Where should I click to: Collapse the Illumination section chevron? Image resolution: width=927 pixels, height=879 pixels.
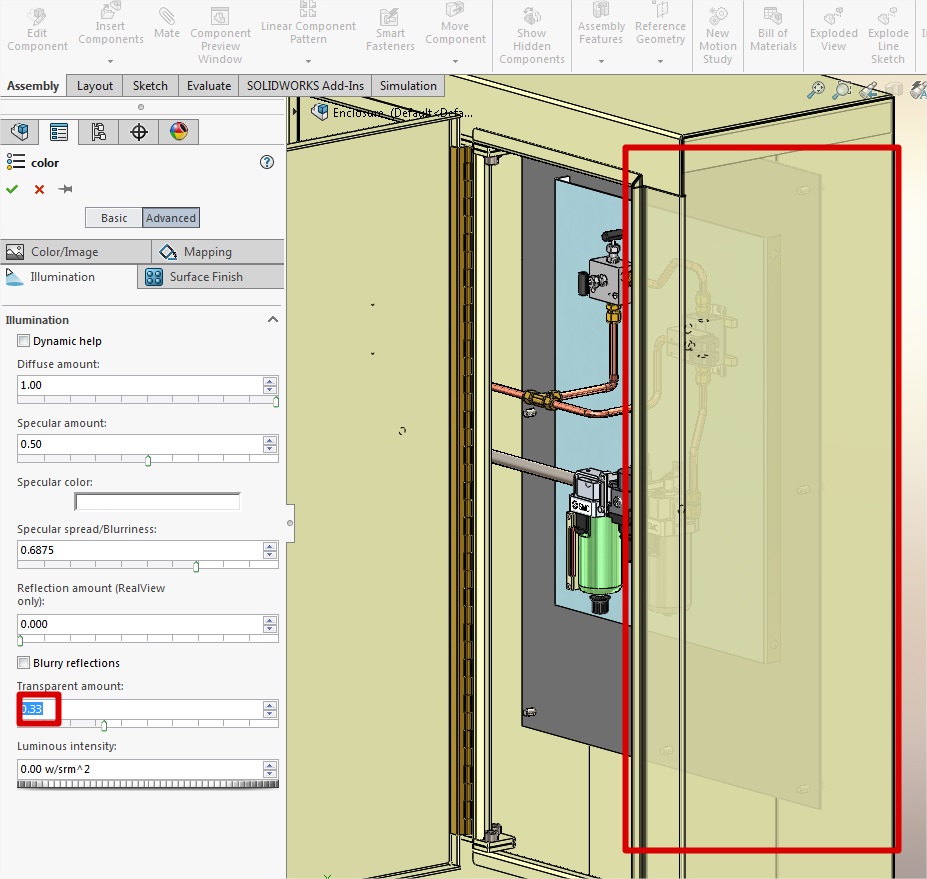tap(272, 320)
